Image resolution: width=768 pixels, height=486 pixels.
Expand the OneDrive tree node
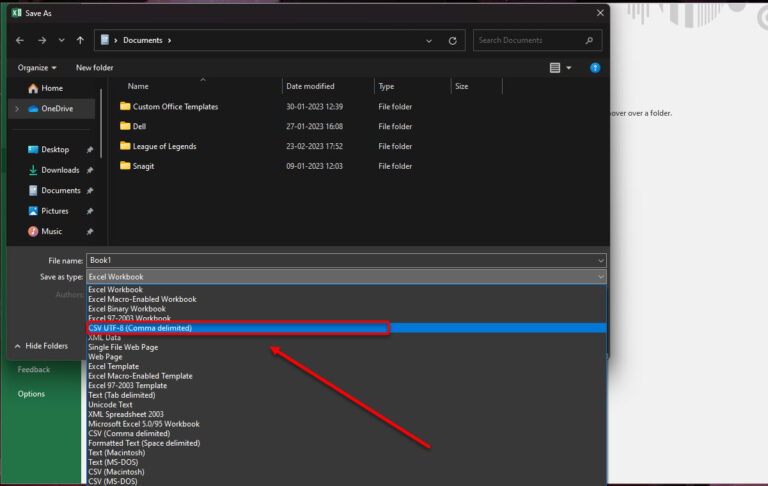(17, 109)
